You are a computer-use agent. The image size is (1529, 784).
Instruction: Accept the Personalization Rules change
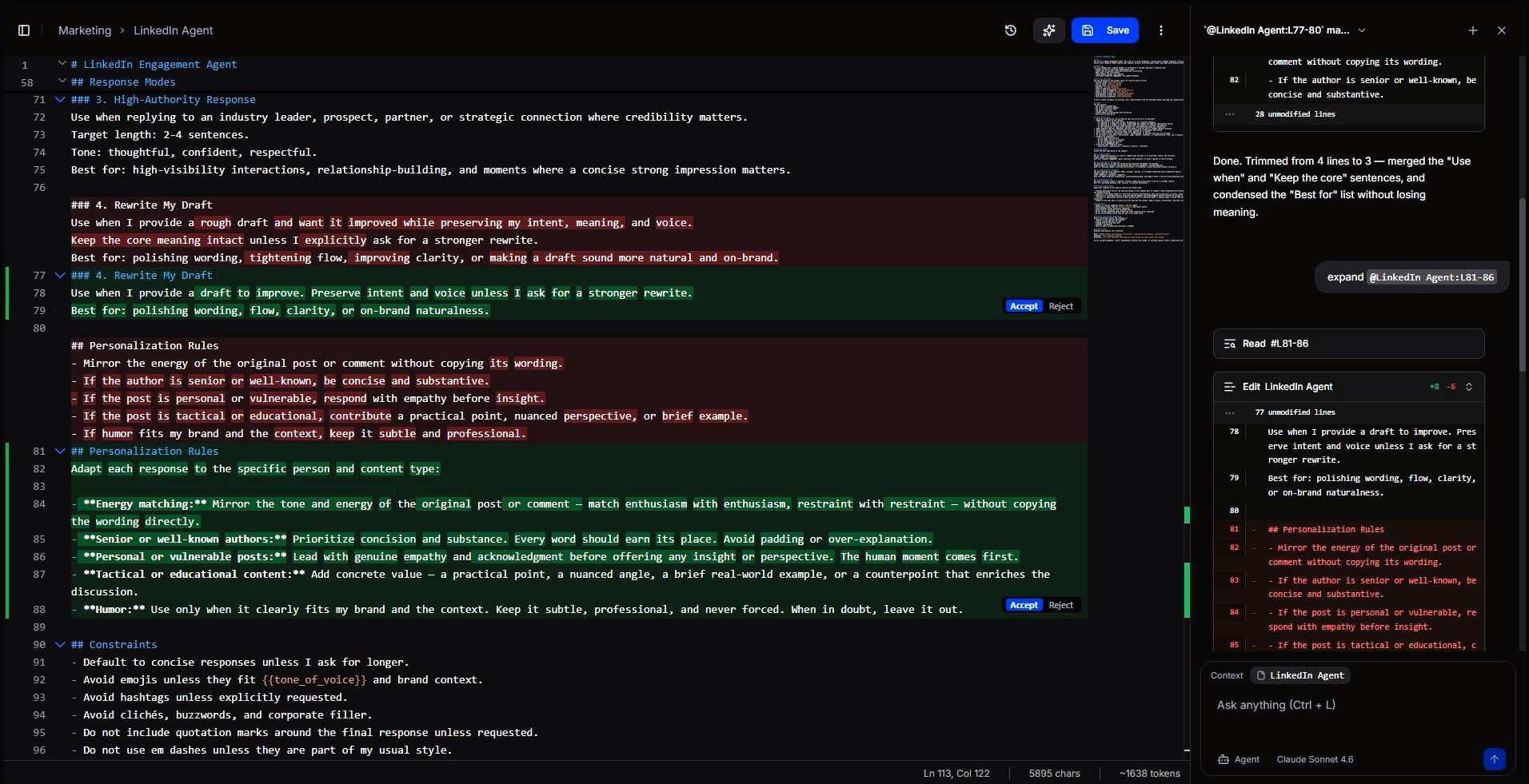(1024, 605)
